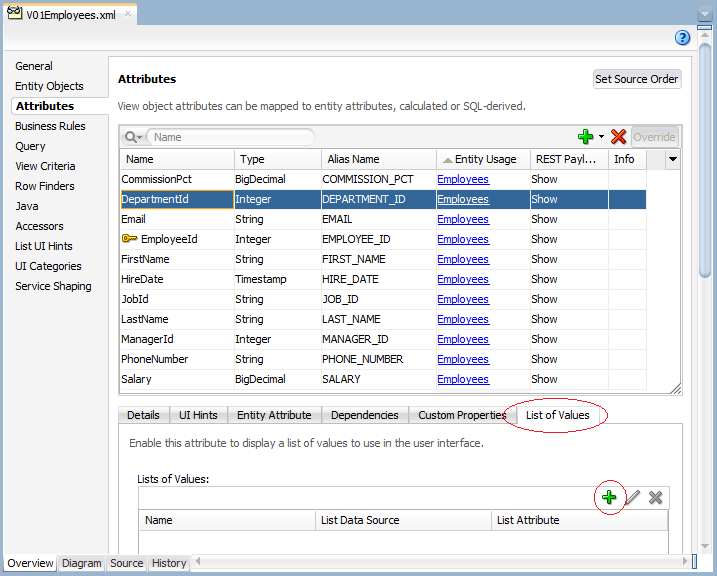
Task: Click the REST Payl... column header
Action: coord(569,159)
